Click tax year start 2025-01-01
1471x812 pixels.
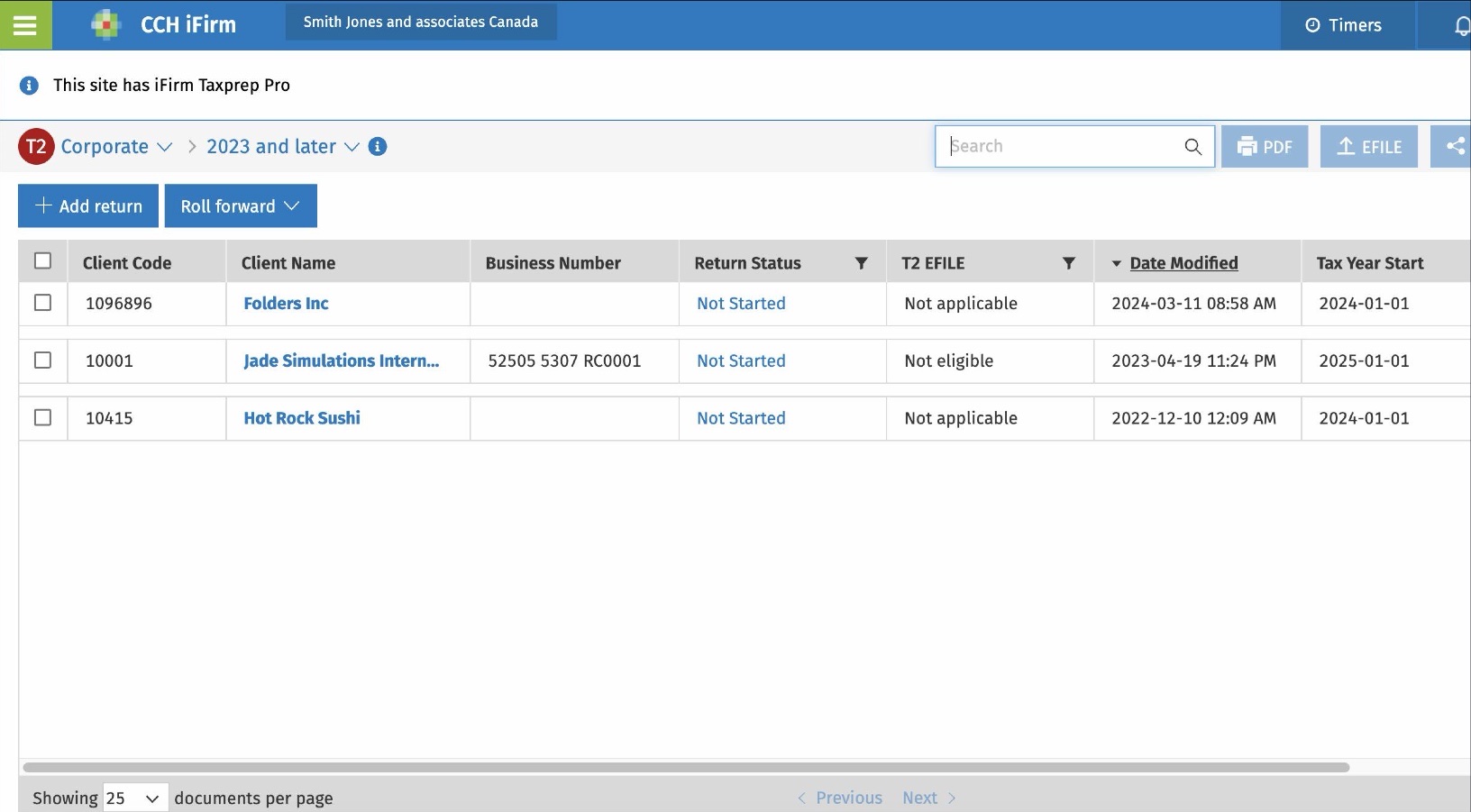(1364, 361)
